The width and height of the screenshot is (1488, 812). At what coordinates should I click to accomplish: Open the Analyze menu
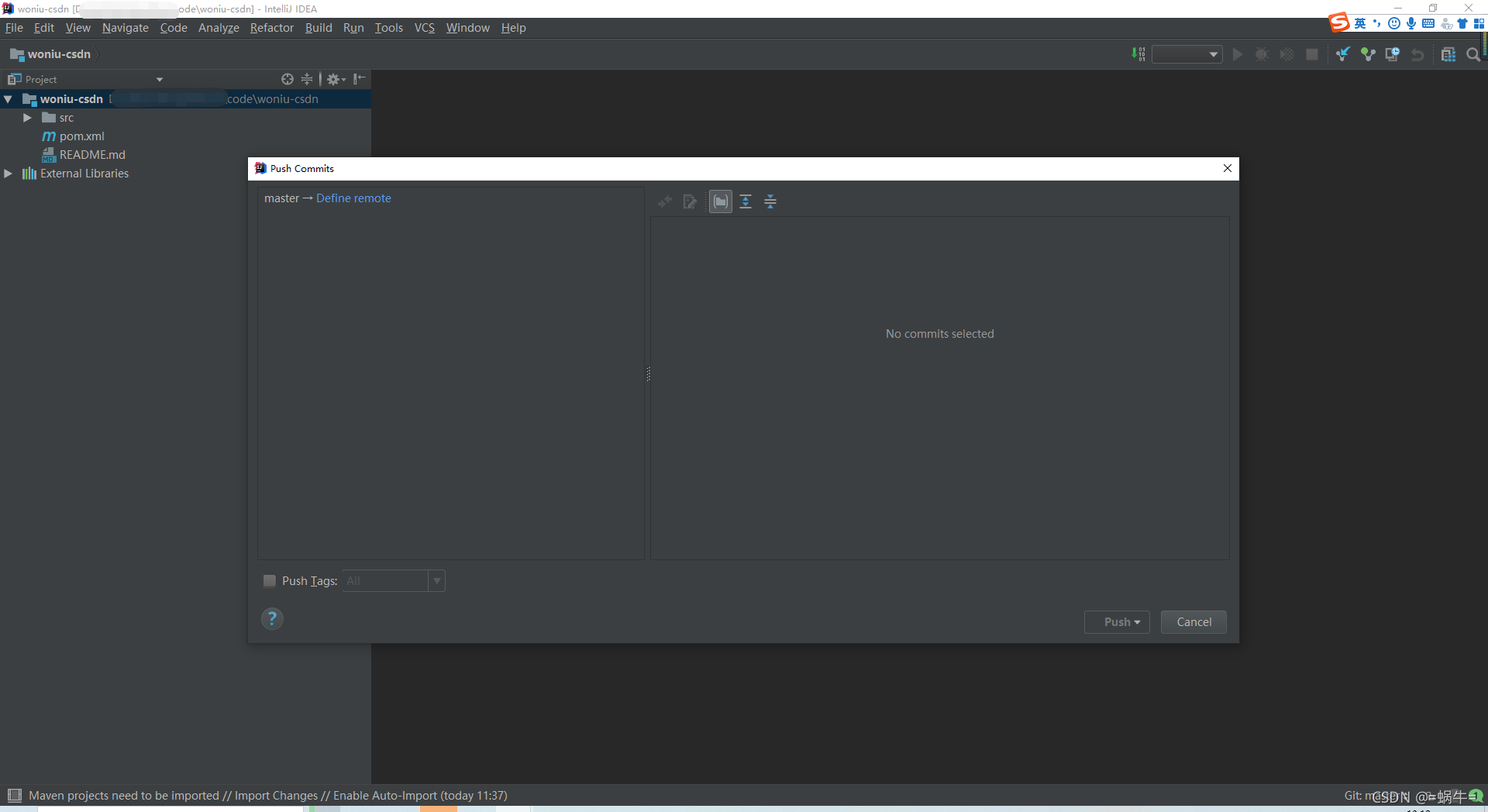219,28
